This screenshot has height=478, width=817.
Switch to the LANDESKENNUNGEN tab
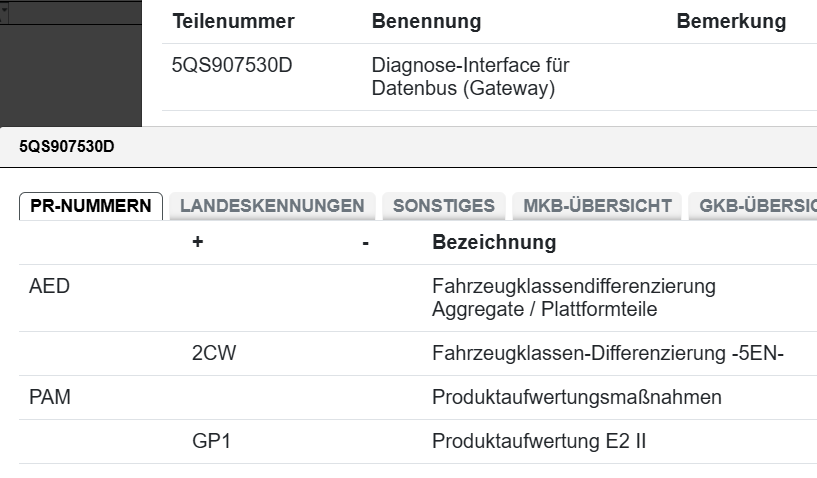click(272, 206)
